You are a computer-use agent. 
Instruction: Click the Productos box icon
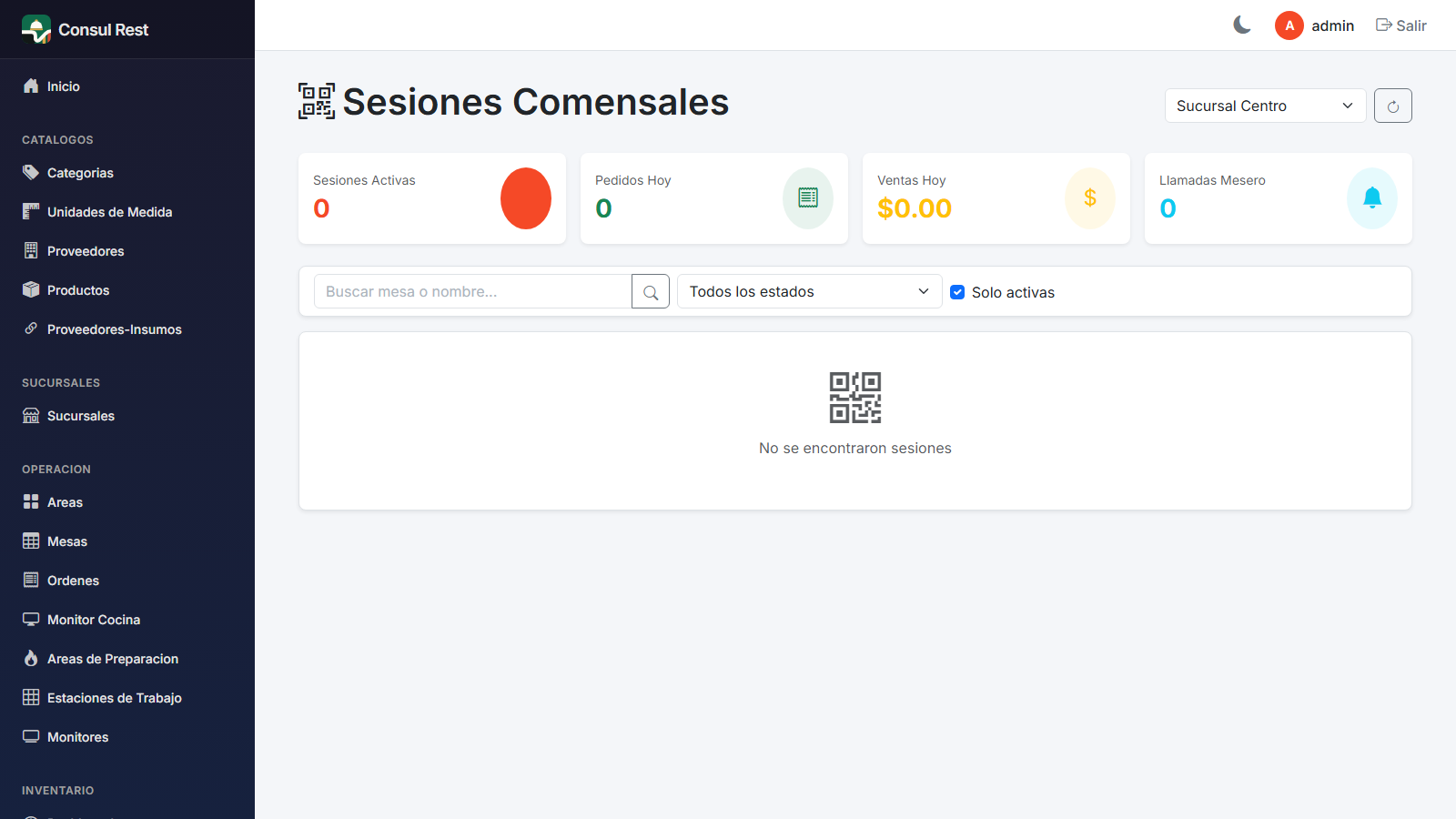(x=31, y=289)
